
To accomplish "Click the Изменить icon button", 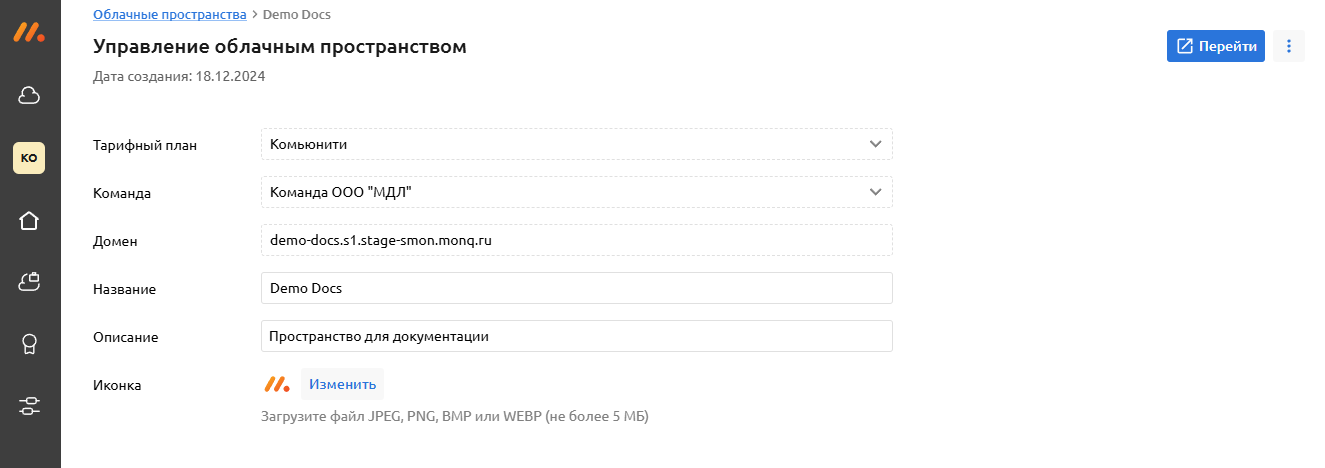I will coord(342,384).
